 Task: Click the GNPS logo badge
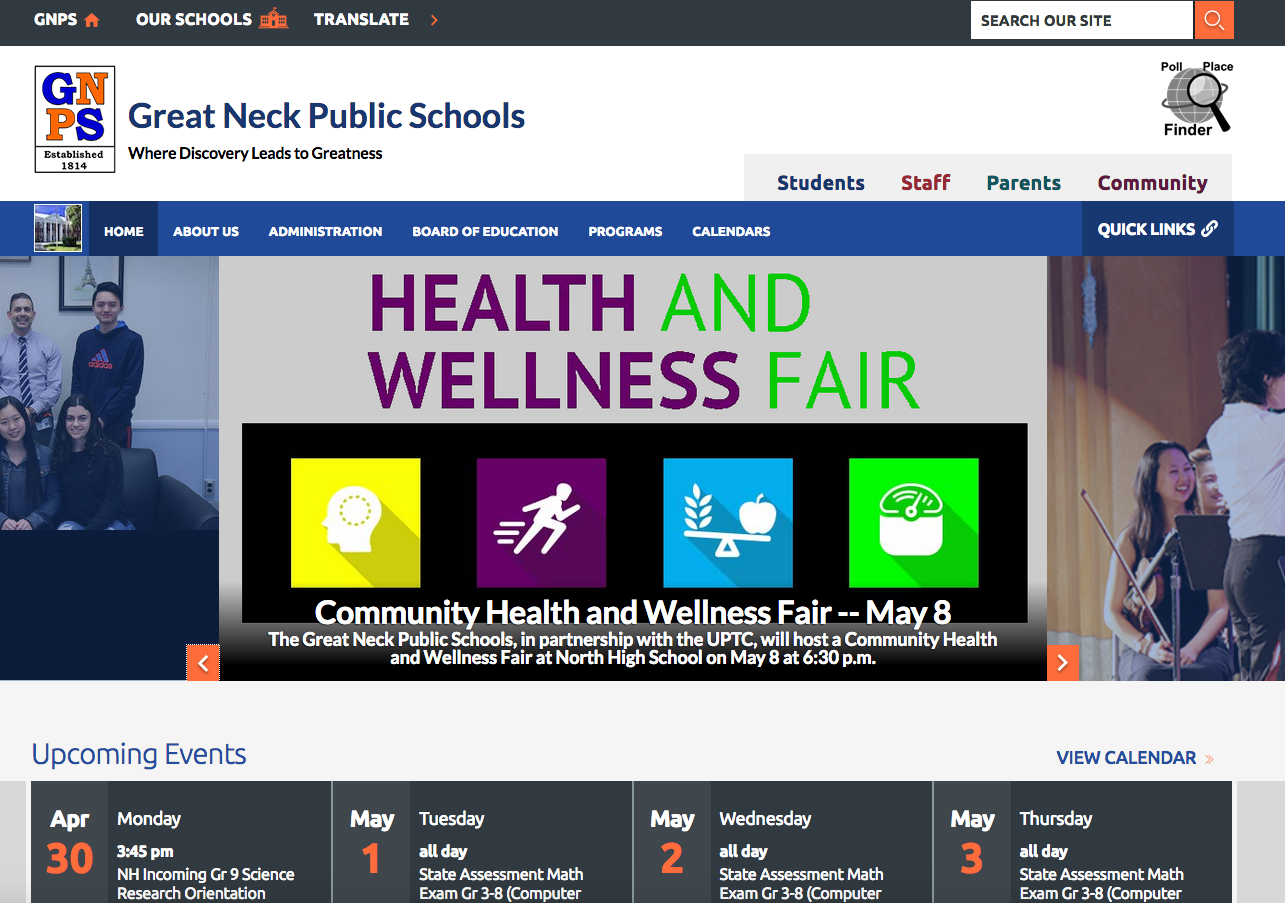(x=75, y=119)
